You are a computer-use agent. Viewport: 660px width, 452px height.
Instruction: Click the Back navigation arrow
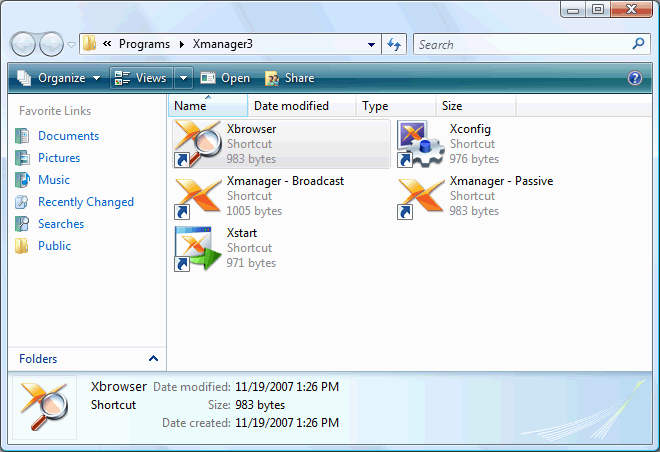23,44
